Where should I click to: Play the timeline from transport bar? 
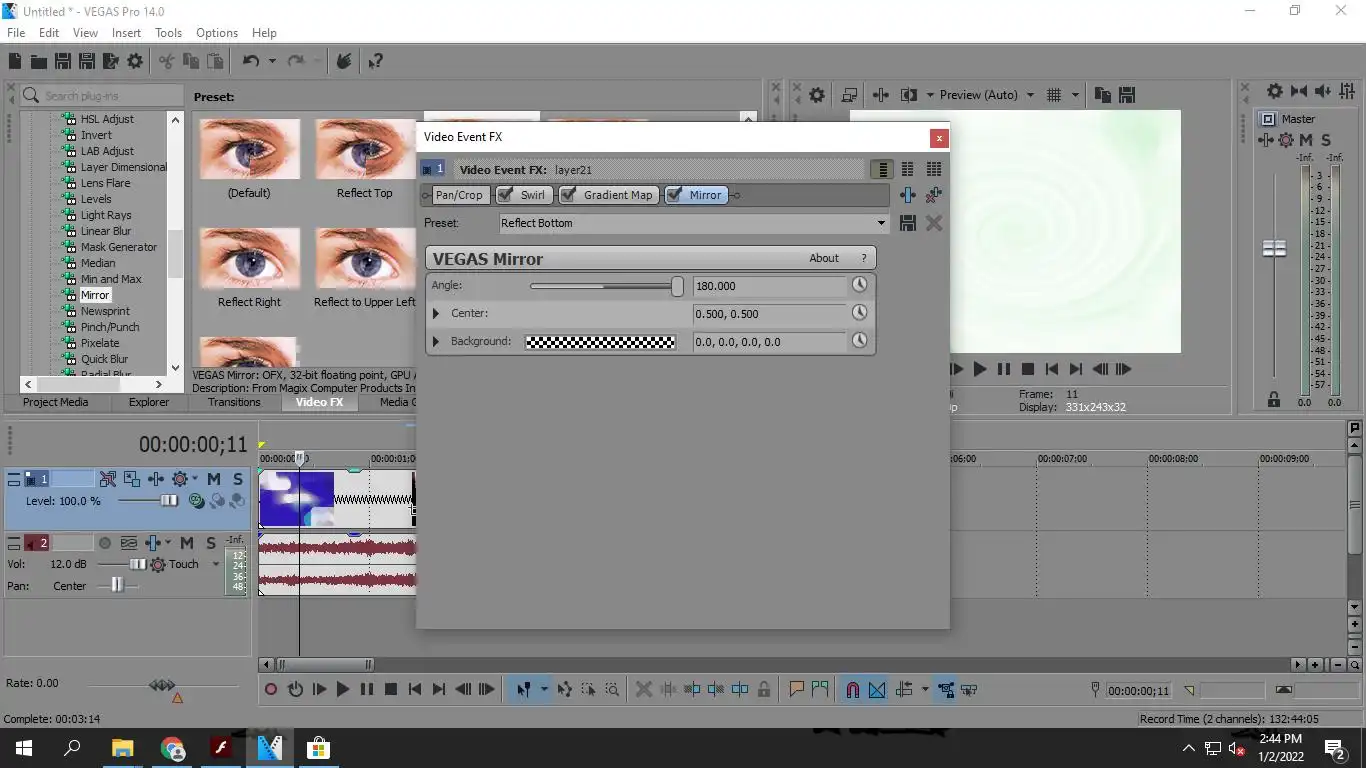pos(343,689)
